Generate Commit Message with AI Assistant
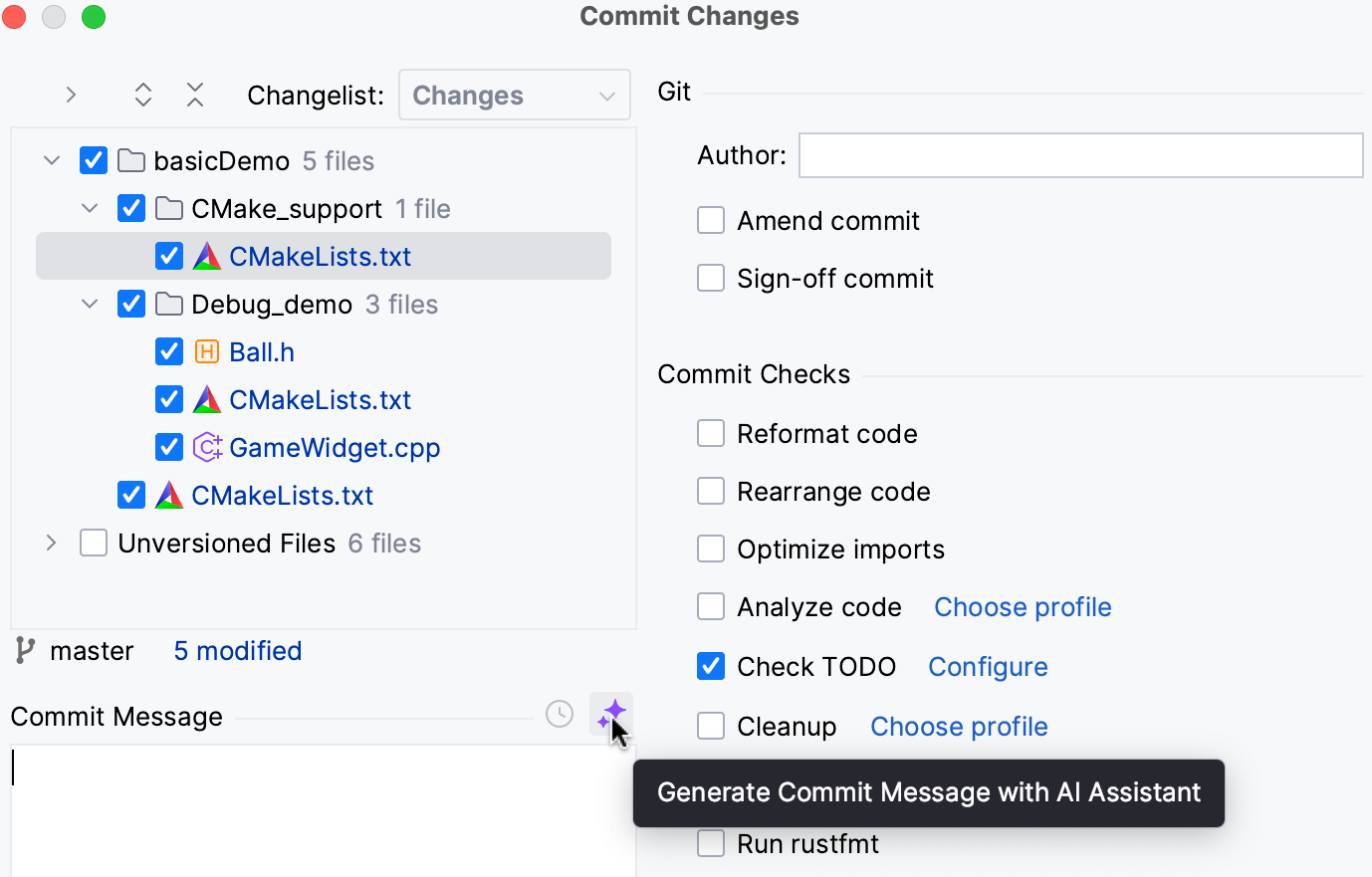Screen dimensions: 1372x877 pos(611,714)
